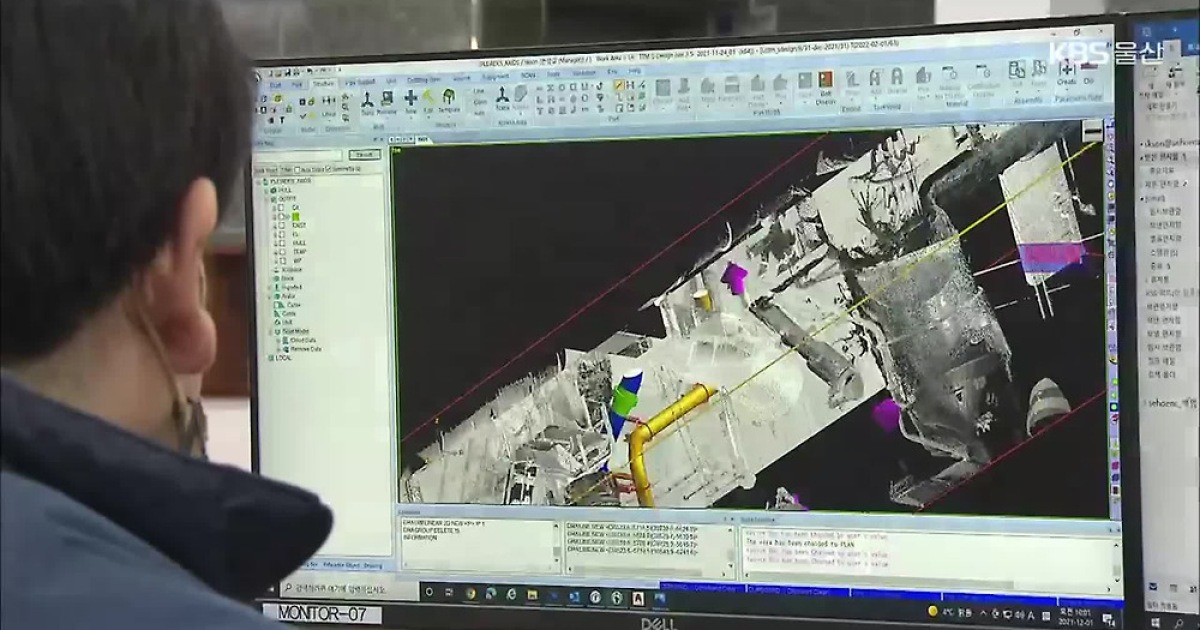Open the Validation ribbon tab
The width and height of the screenshot is (1200, 630).
(584, 73)
